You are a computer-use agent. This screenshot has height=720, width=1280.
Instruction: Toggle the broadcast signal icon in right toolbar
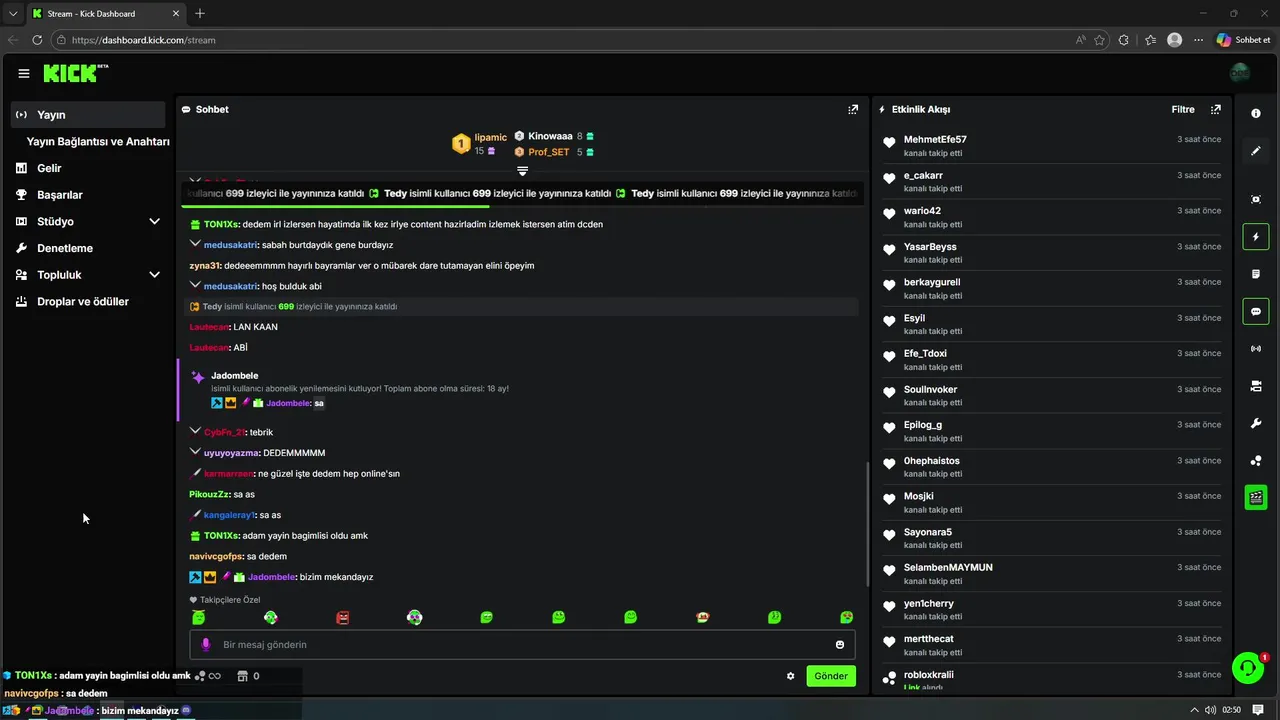1256,349
